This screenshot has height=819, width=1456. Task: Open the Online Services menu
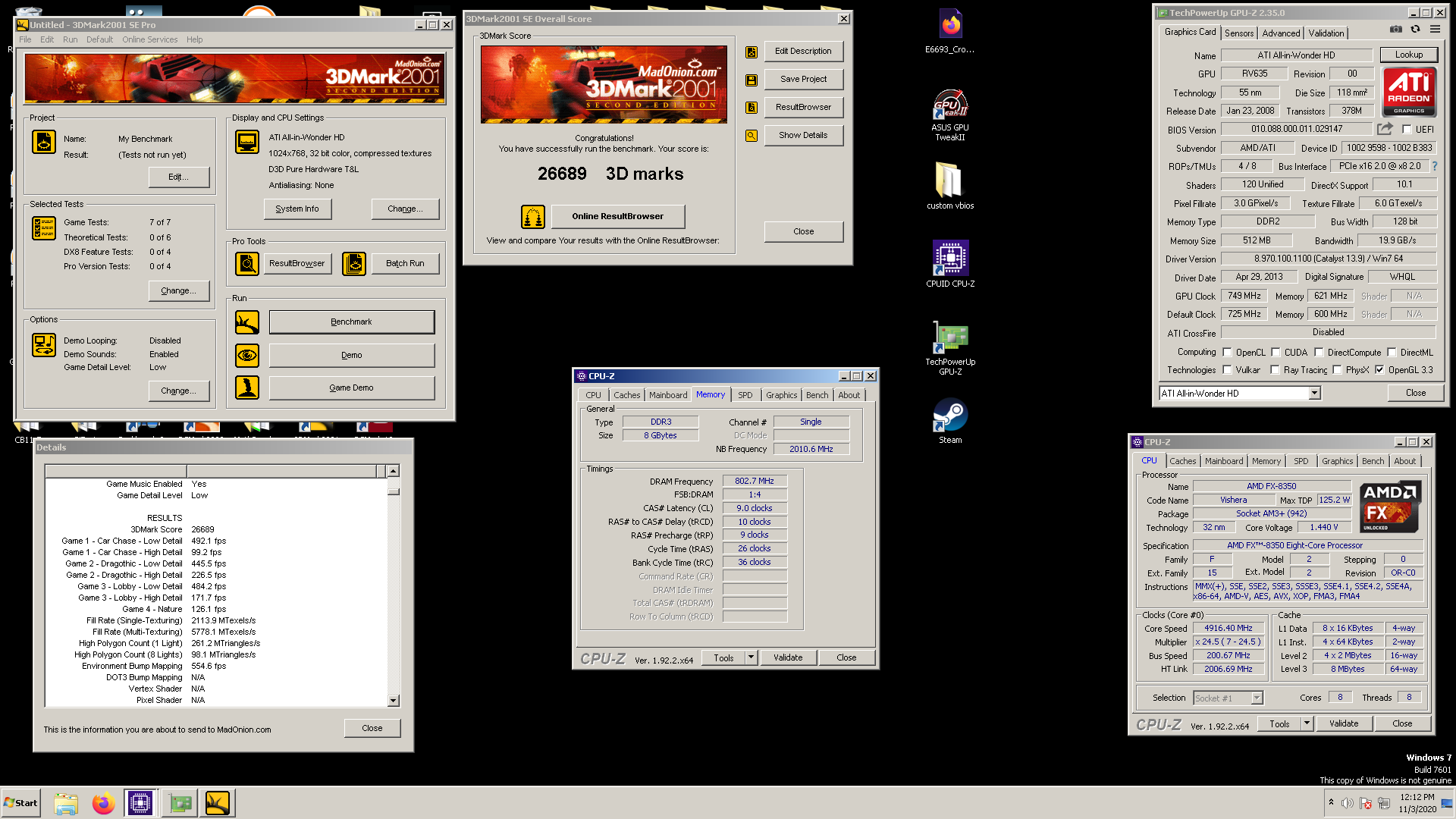tap(149, 39)
